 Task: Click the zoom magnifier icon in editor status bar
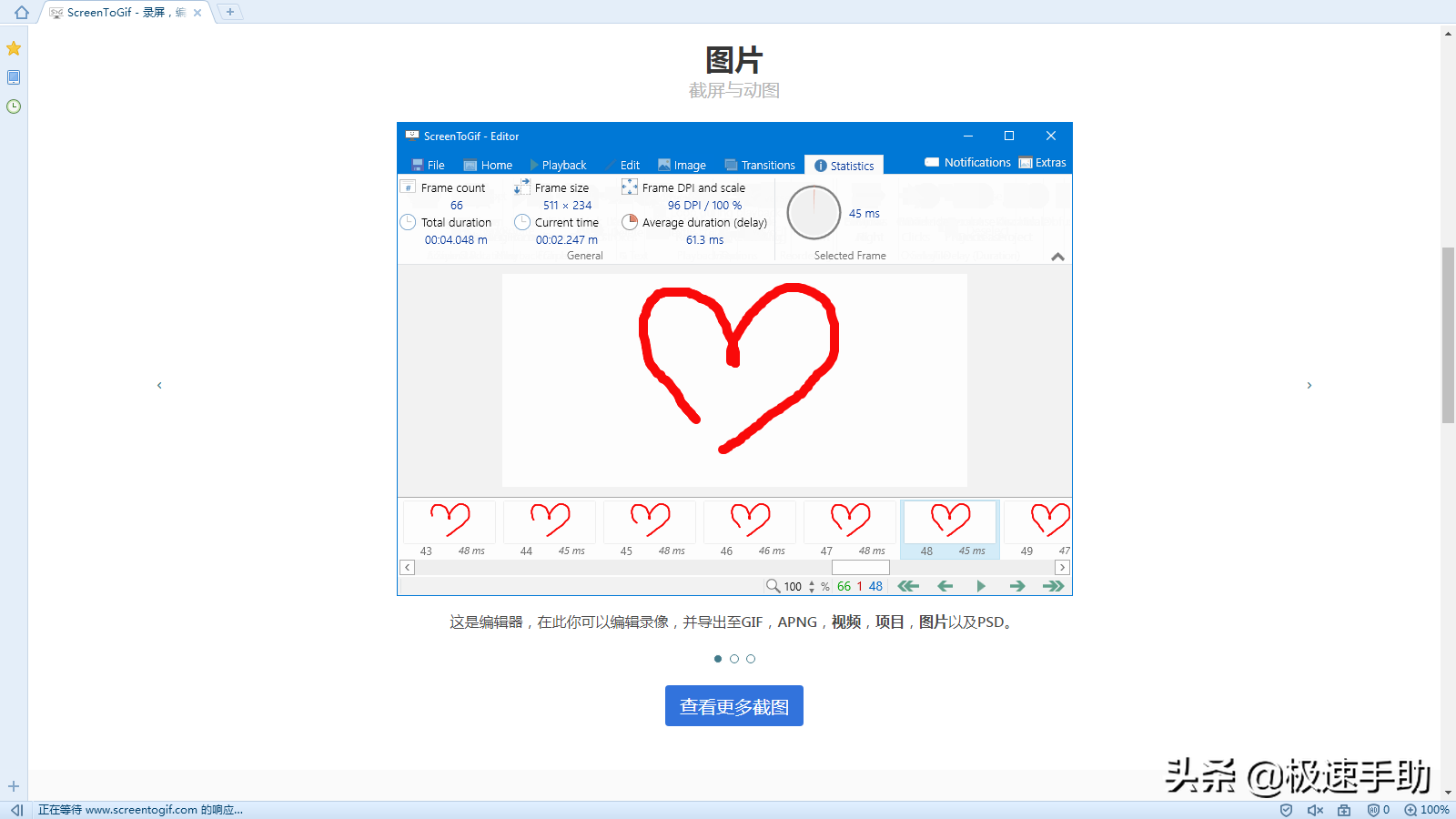pos(772,586)
